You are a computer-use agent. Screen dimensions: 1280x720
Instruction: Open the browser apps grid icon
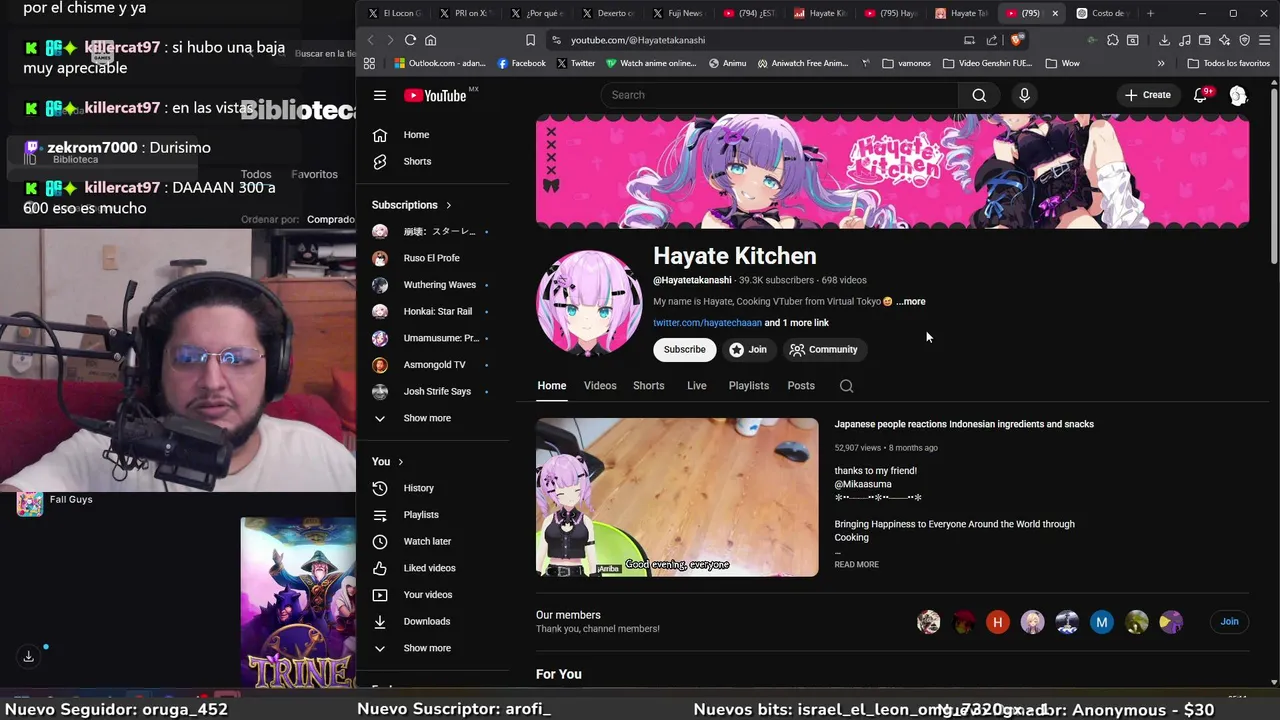369,63
